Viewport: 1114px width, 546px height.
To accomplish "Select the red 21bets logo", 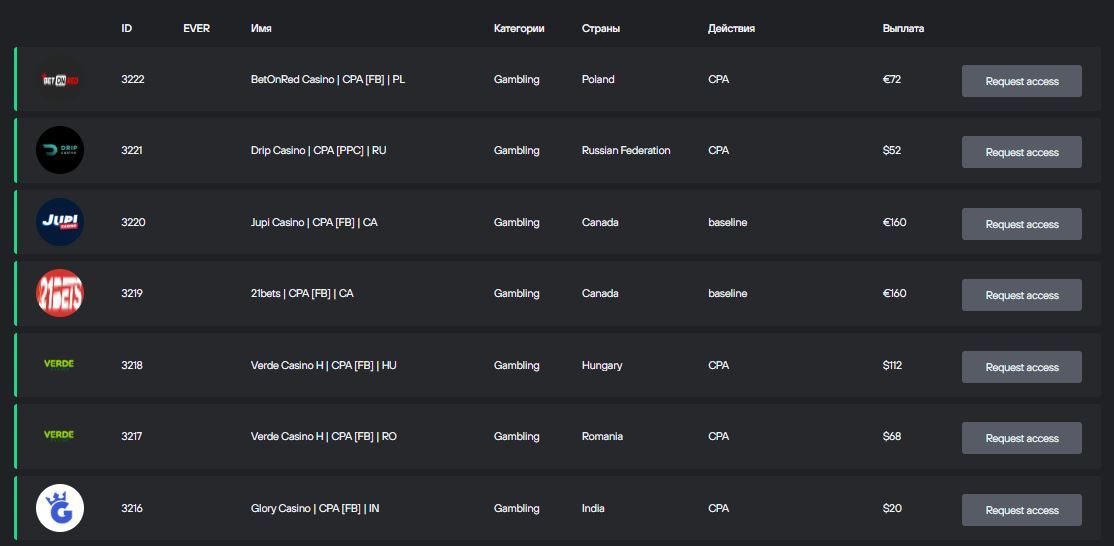I will pyautogui.click(x=60, y=293).
